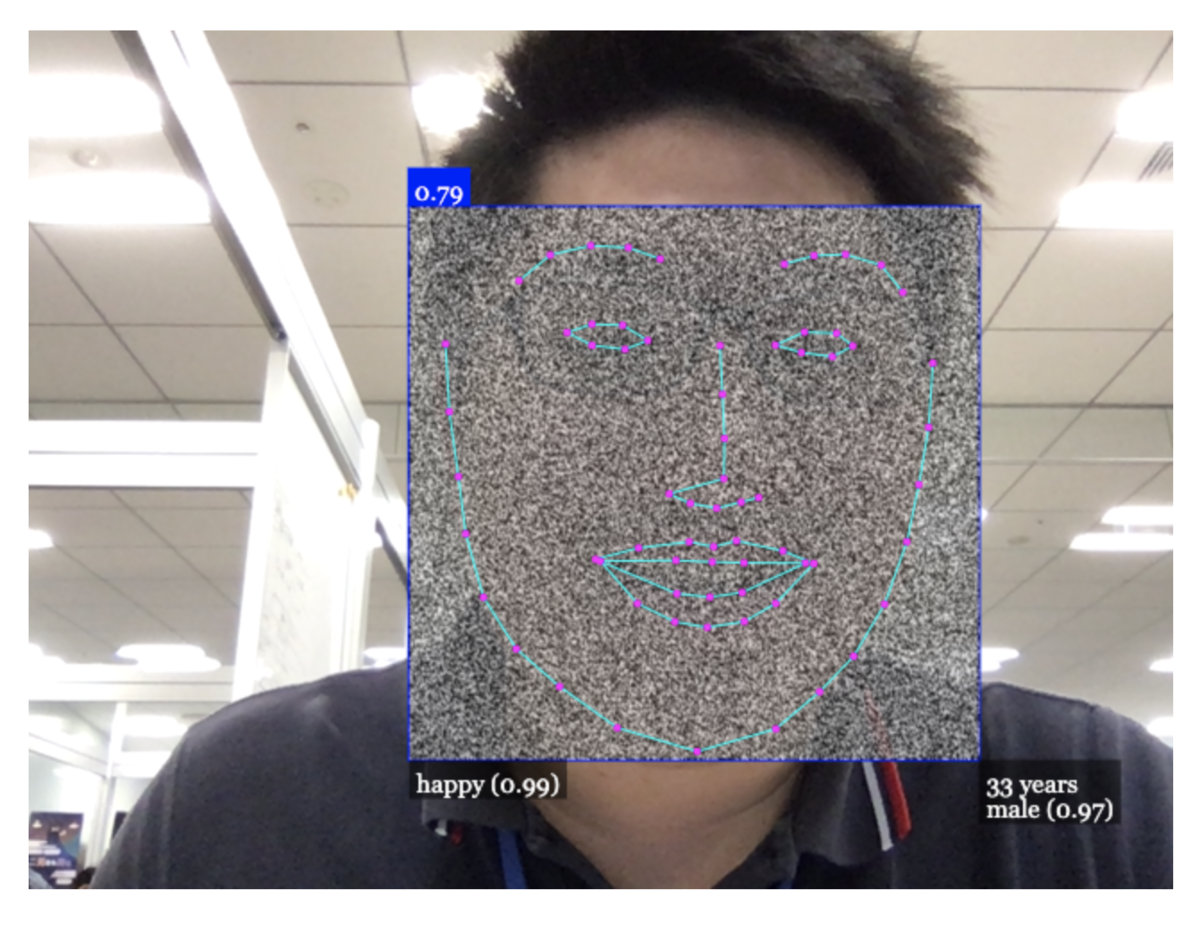Image resolution: width=1200 pixels, height=925 pixels.
Task: Click the "happy (0.99)" expression label
Action: coord(487,783)
